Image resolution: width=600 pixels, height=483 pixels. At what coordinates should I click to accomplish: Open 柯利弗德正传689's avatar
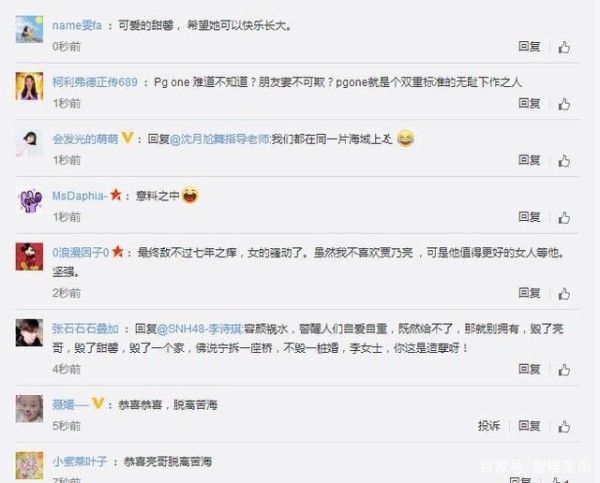click(x=29, y=86)
